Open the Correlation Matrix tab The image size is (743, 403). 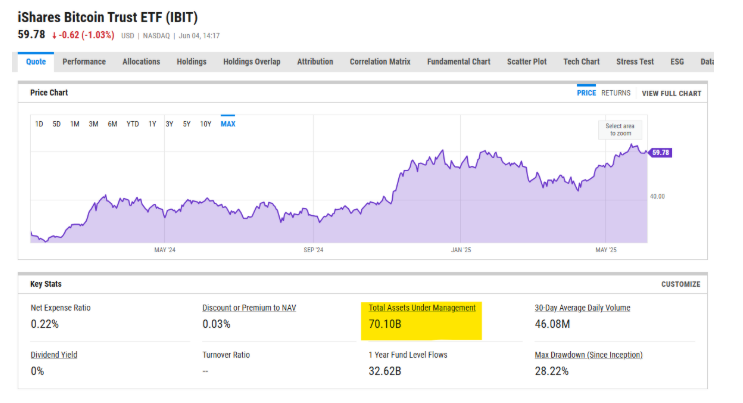(x=380, y=62)
